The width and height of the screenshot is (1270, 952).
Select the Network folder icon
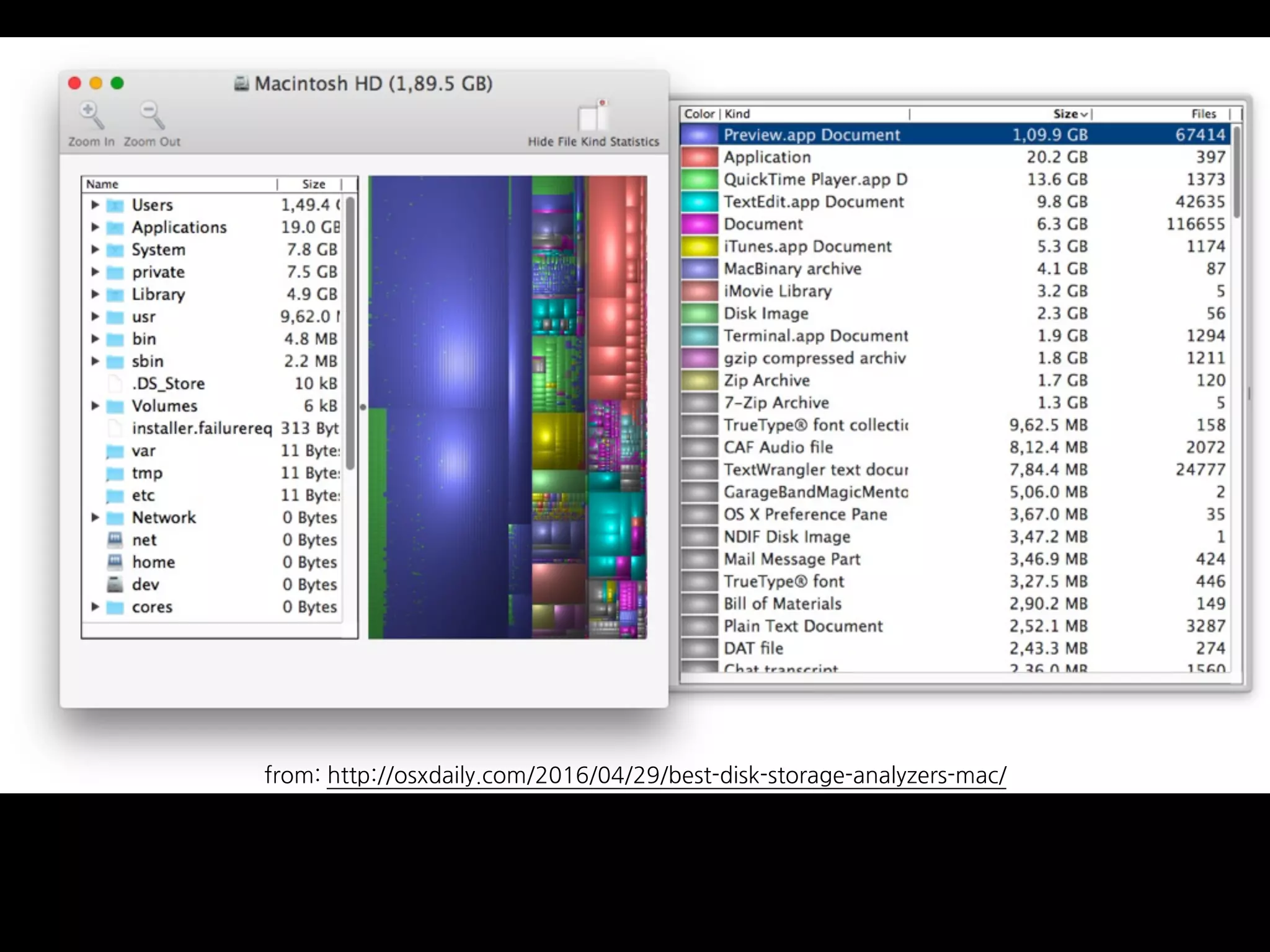pyautogui.click(x=115, y=518)
